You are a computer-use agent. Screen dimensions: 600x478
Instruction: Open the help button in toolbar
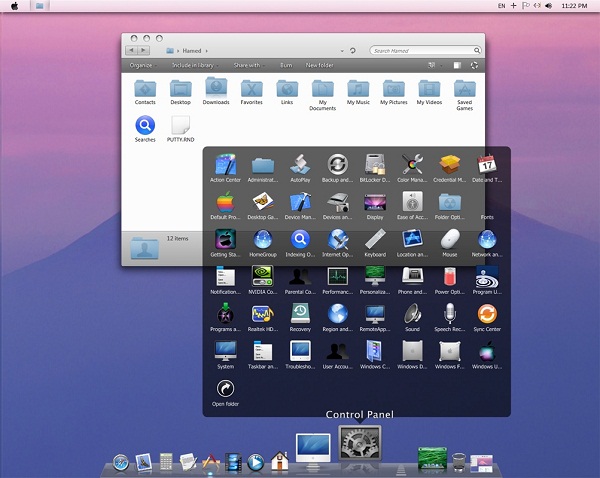[x=474, y=65]
